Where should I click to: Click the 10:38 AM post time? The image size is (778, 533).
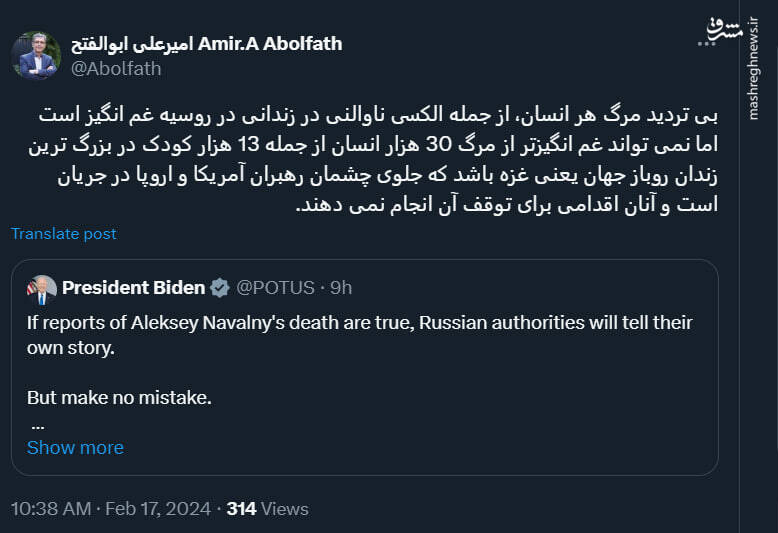click(x=49, y=508)
